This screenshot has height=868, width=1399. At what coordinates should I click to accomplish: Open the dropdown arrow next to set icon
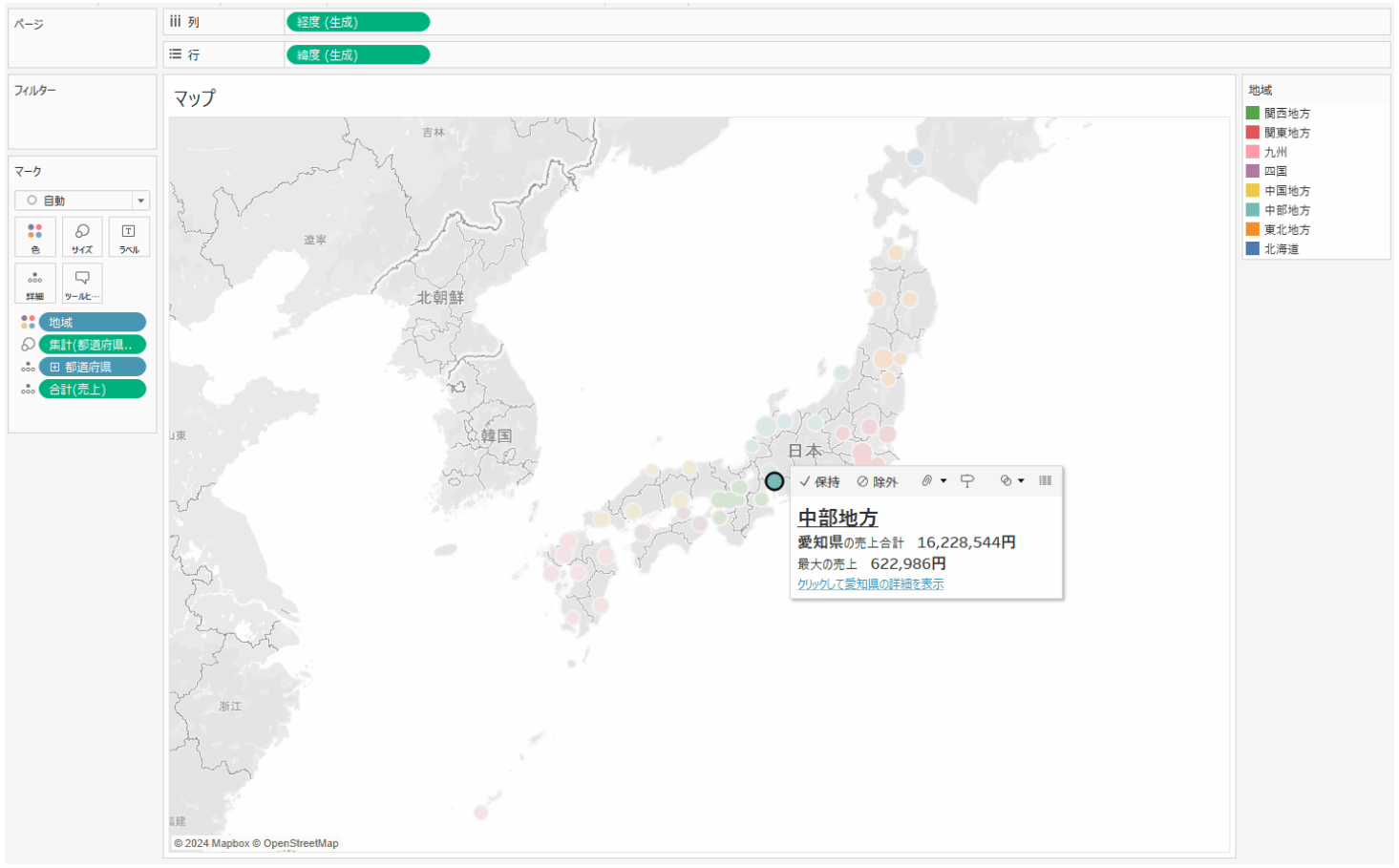click(1021, 481)
